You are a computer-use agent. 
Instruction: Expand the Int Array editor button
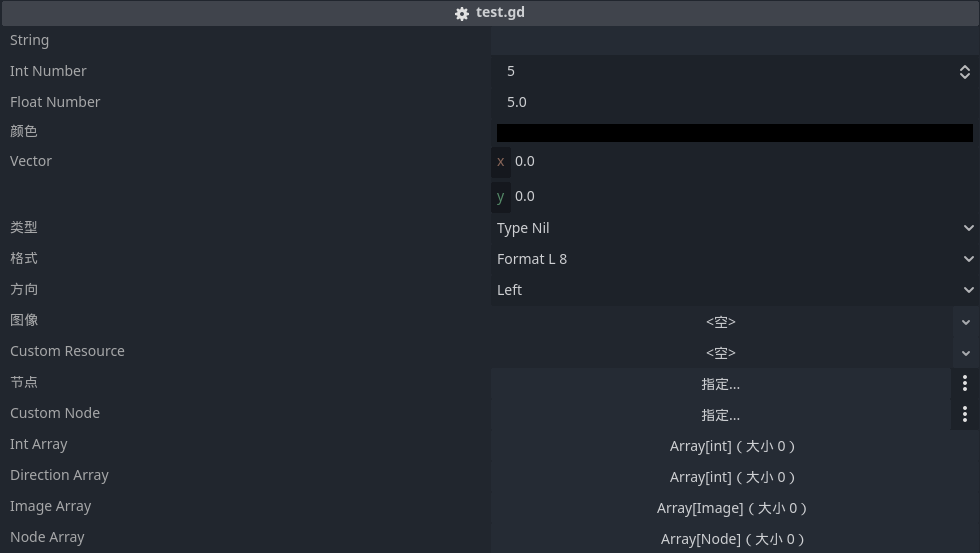click(x=734, y=446)
